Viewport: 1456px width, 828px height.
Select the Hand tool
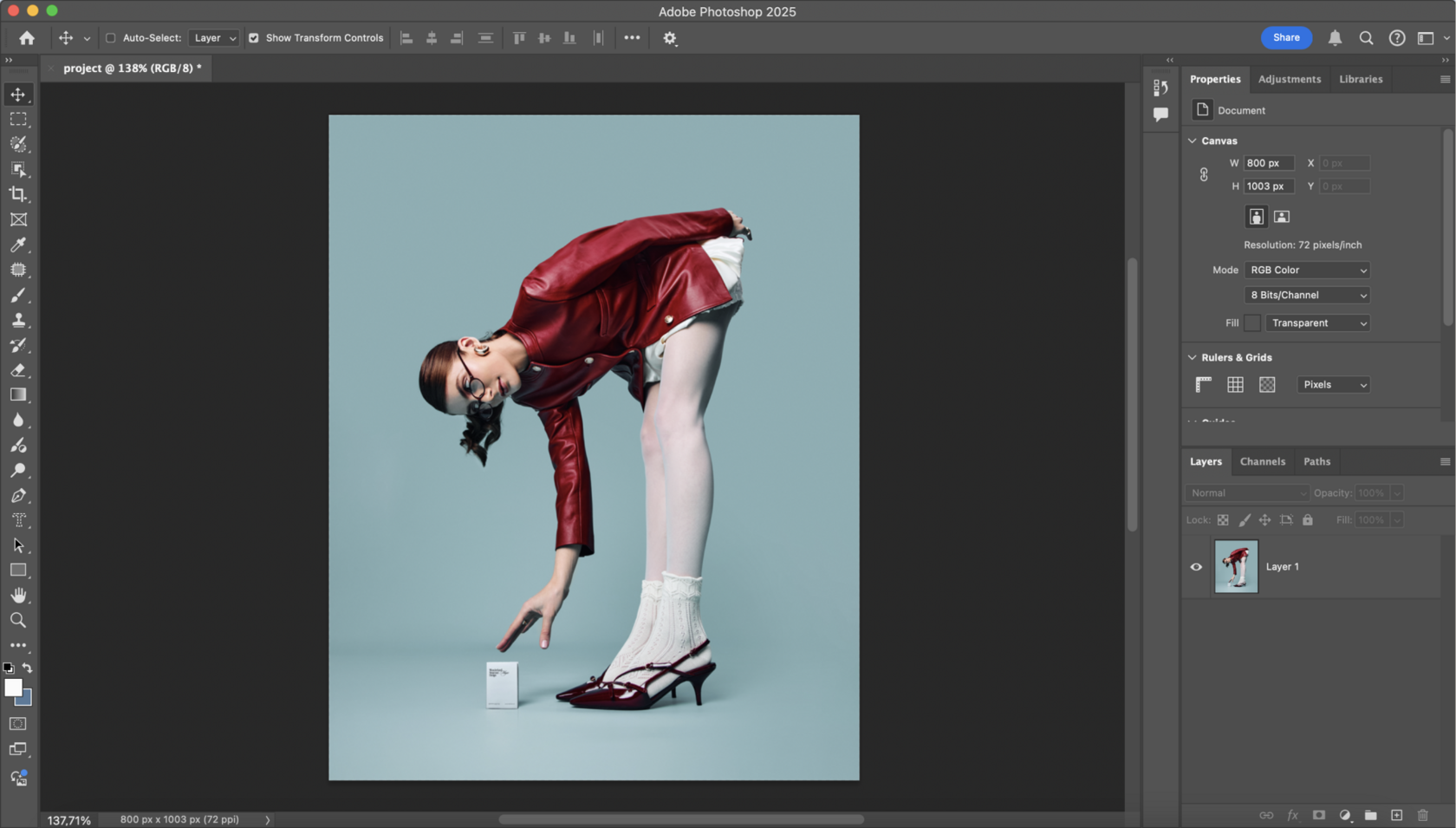click(18, 596)
